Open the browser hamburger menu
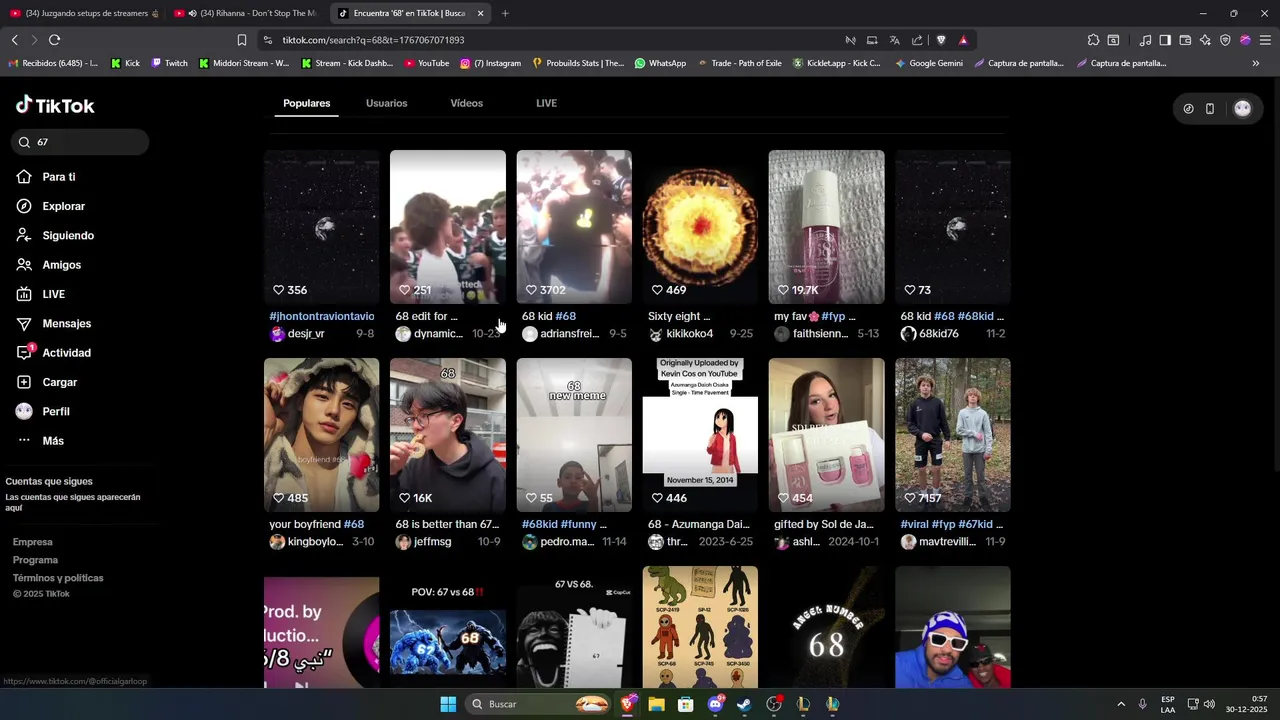The image size is (1280, 720). [x=1265, y=40]
